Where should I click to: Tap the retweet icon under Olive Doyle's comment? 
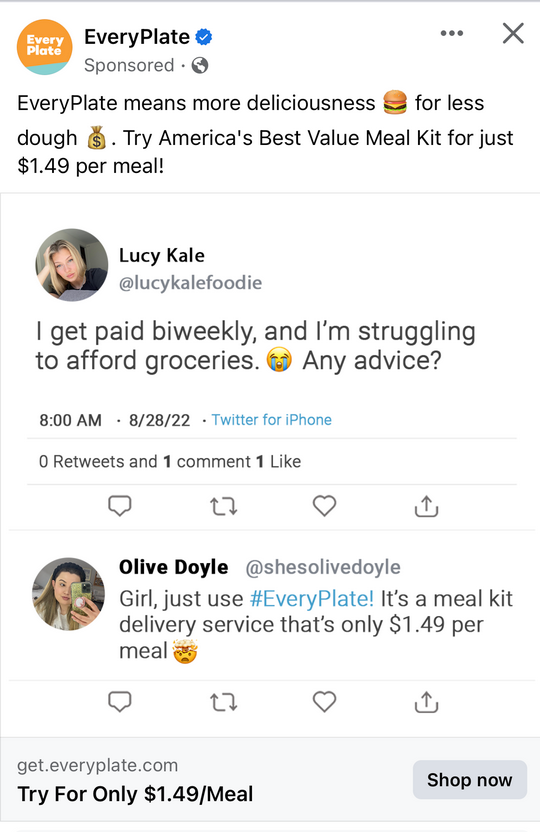pyautogui.click(x=223, y=703)
